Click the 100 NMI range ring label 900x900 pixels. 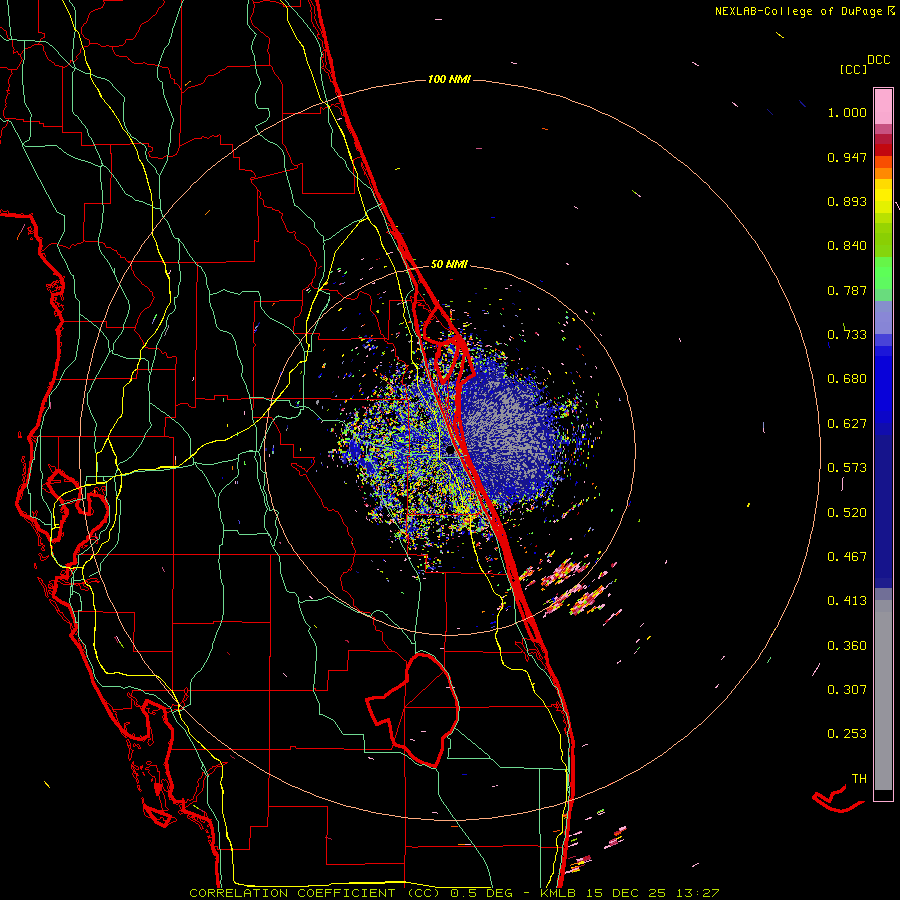pos(449,79)
